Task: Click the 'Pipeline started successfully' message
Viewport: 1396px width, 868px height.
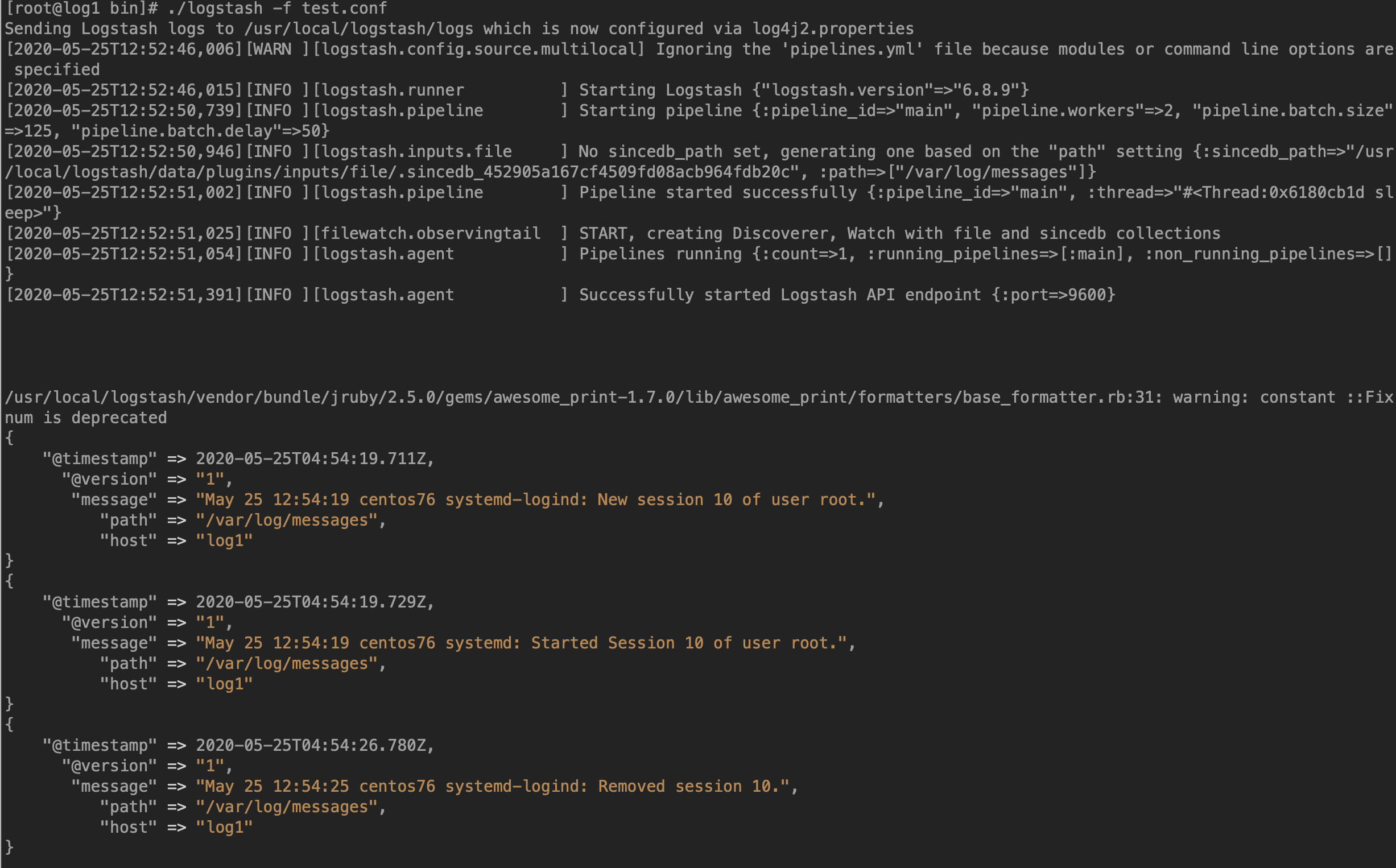Action: [718, 192]
